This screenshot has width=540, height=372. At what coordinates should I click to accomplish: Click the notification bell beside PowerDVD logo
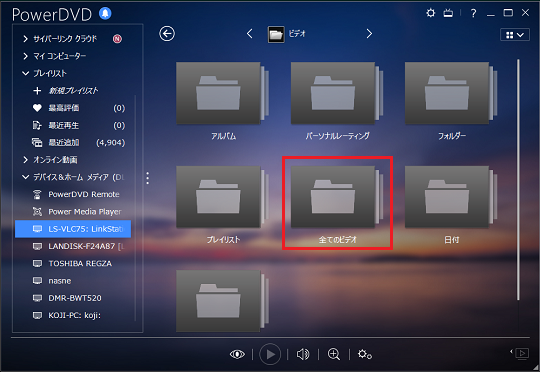pos(105,13)
